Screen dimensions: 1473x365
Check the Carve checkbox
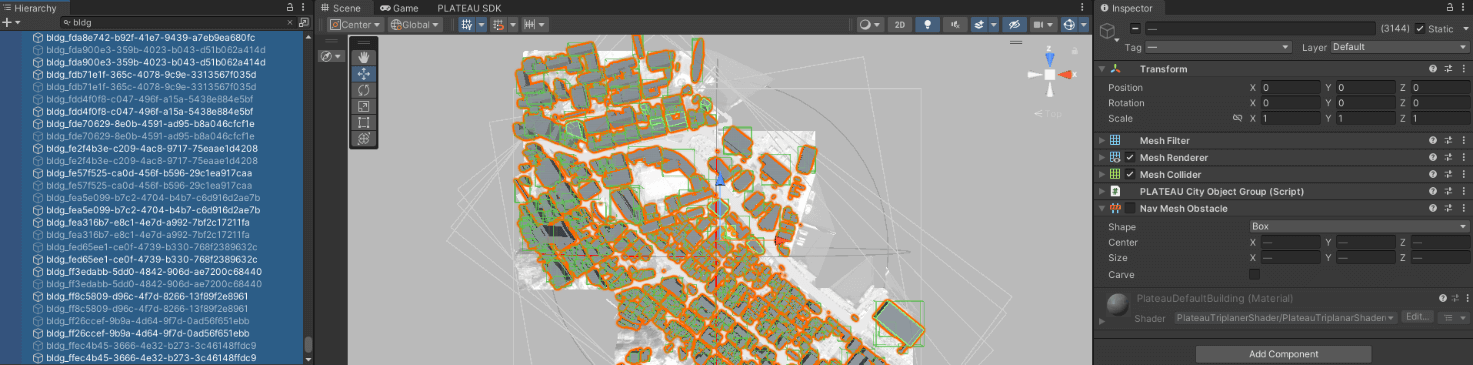coord(1254,275)
